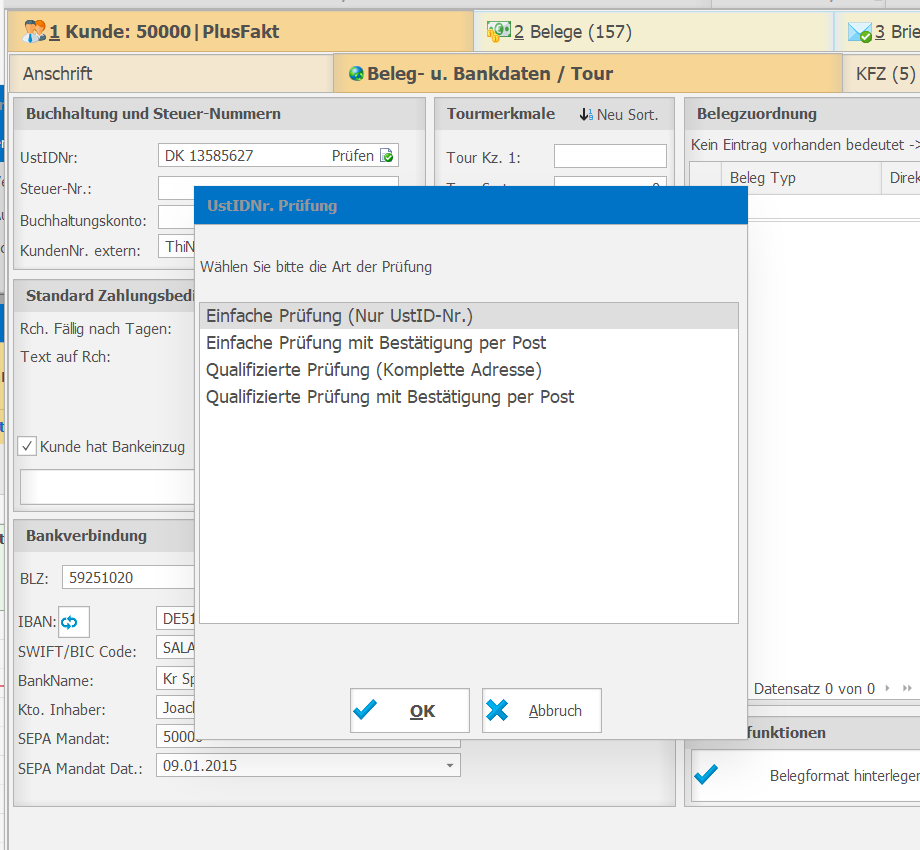Click the customer icon on Kunde tab
This screenshot has width=920, height=850.
coord(34,31)
